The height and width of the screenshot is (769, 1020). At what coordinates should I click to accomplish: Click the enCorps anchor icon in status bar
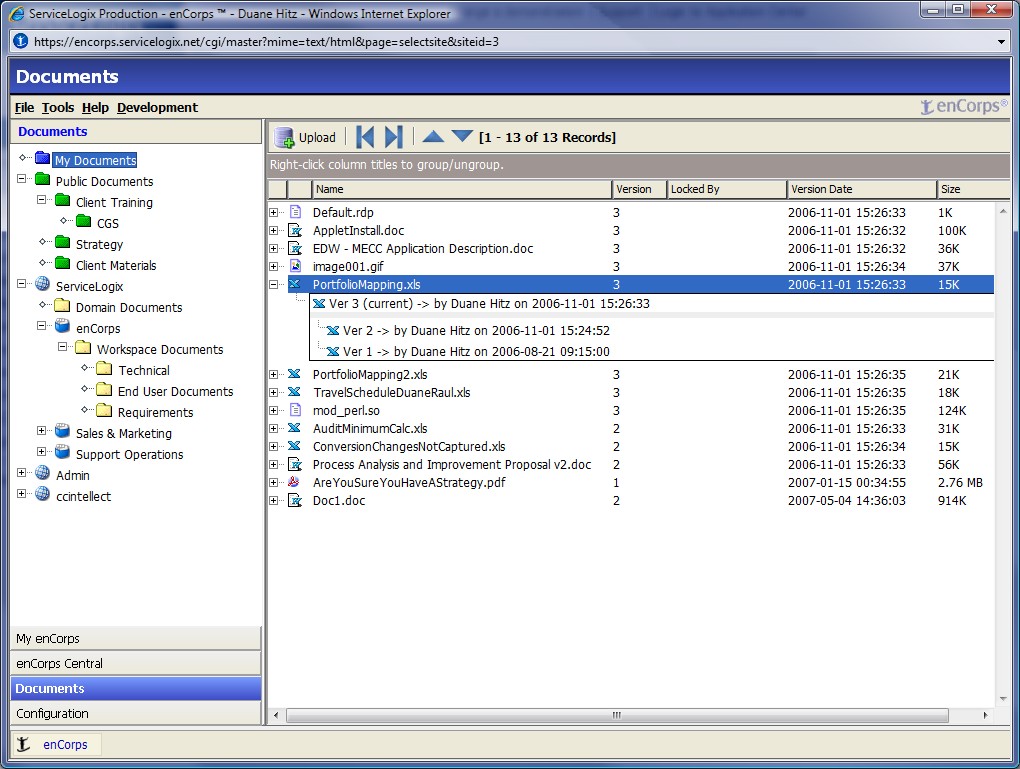(23, 744)
